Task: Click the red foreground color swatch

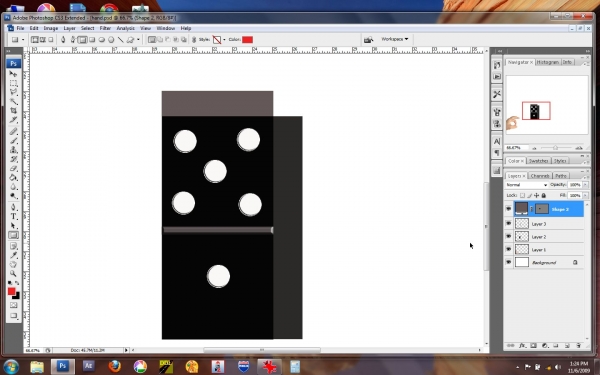Action: [11, 291]
